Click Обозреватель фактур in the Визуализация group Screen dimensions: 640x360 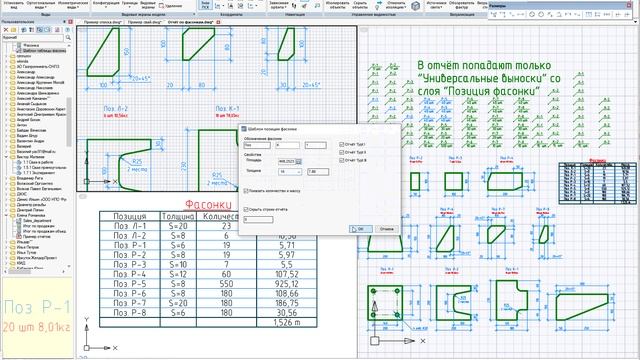(462, 4)
